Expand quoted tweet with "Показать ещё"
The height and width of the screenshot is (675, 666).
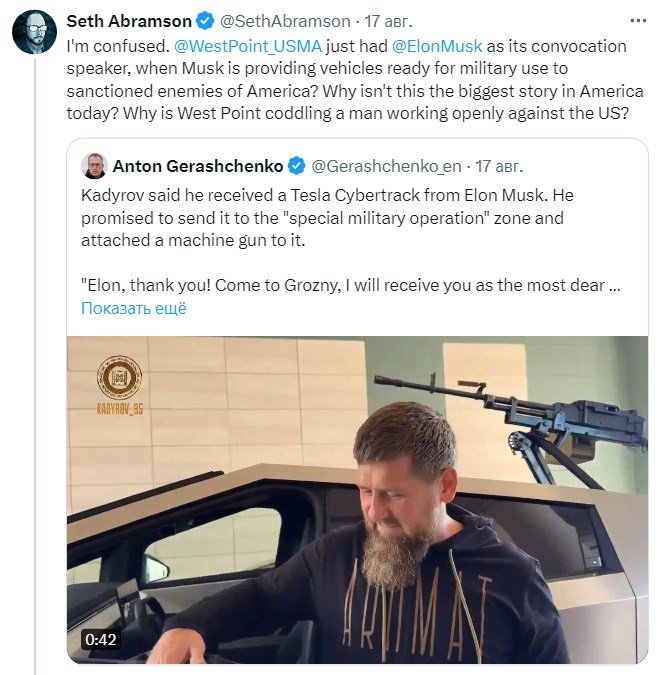tap(134, 308)
